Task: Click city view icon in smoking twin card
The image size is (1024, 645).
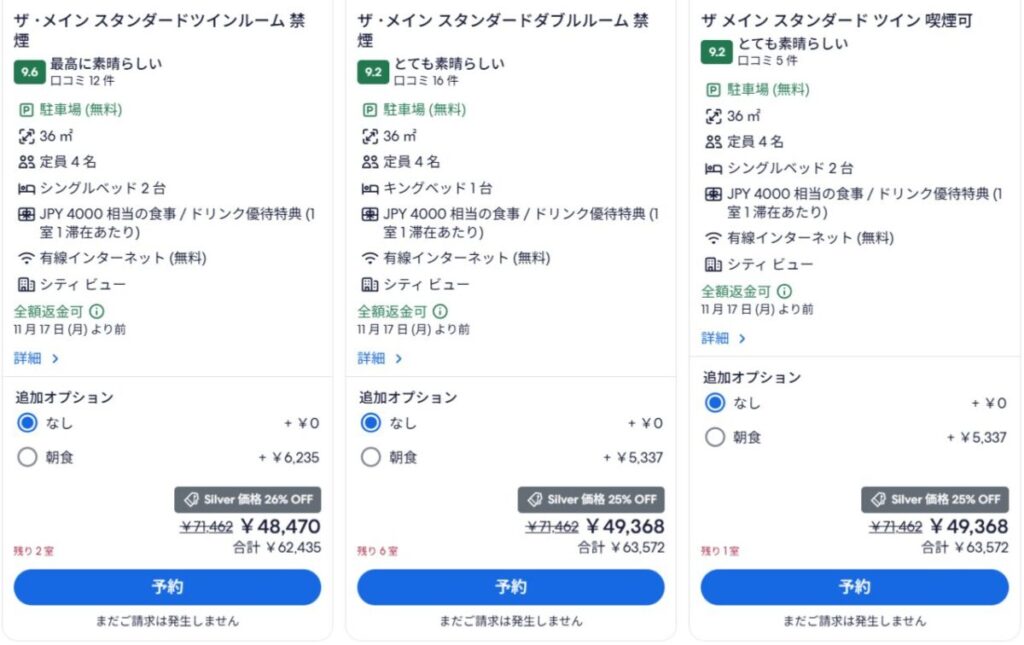Action: [x=713, y=264]
